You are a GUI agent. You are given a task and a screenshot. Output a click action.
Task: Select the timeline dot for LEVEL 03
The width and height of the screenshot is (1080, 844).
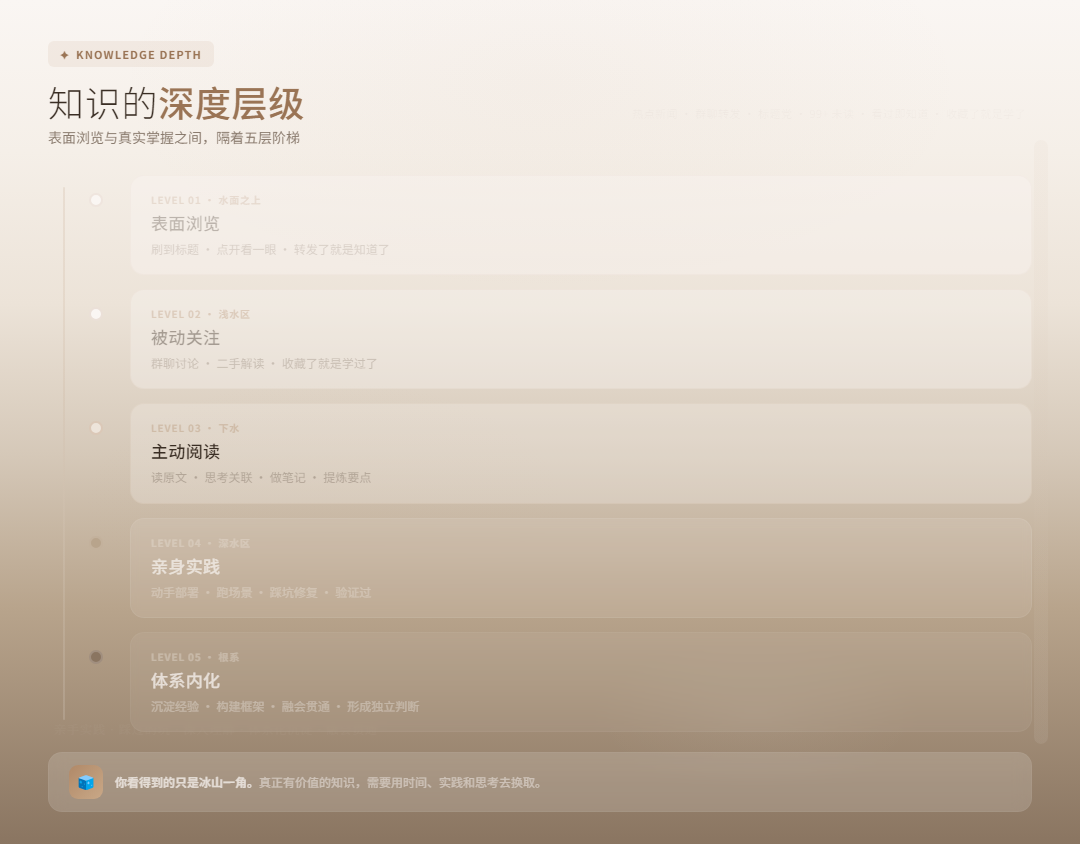point(96,428)
